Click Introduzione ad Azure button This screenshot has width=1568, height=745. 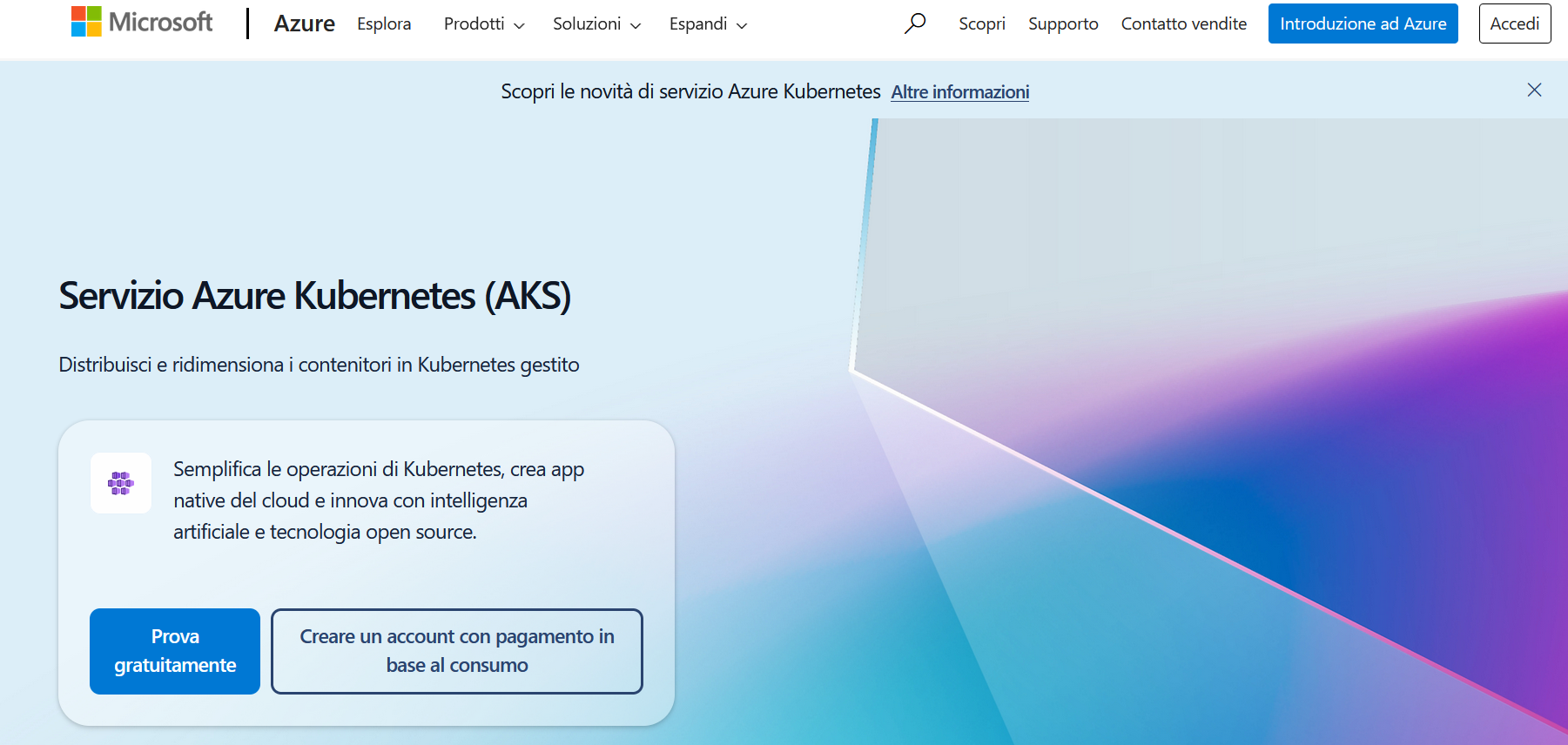point(1363,23)
